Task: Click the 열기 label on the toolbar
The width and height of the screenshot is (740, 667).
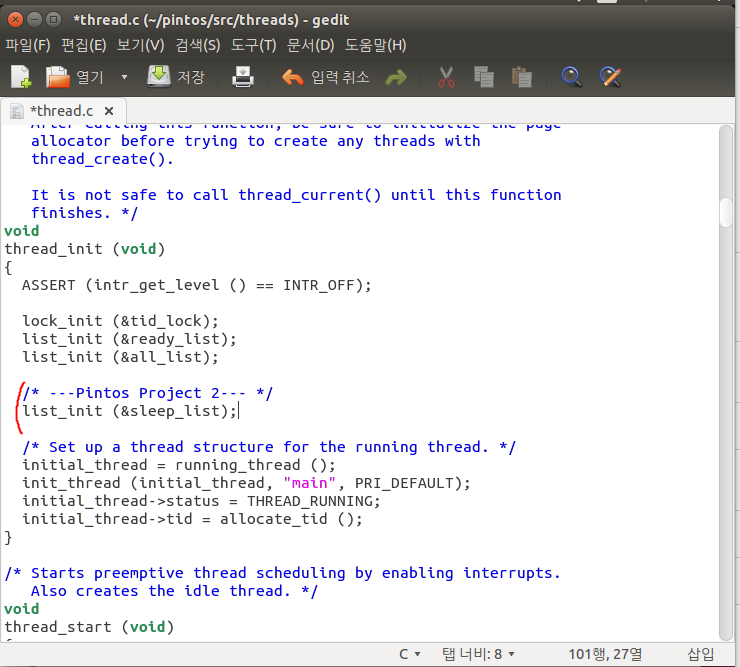Action: coord(90,77)
